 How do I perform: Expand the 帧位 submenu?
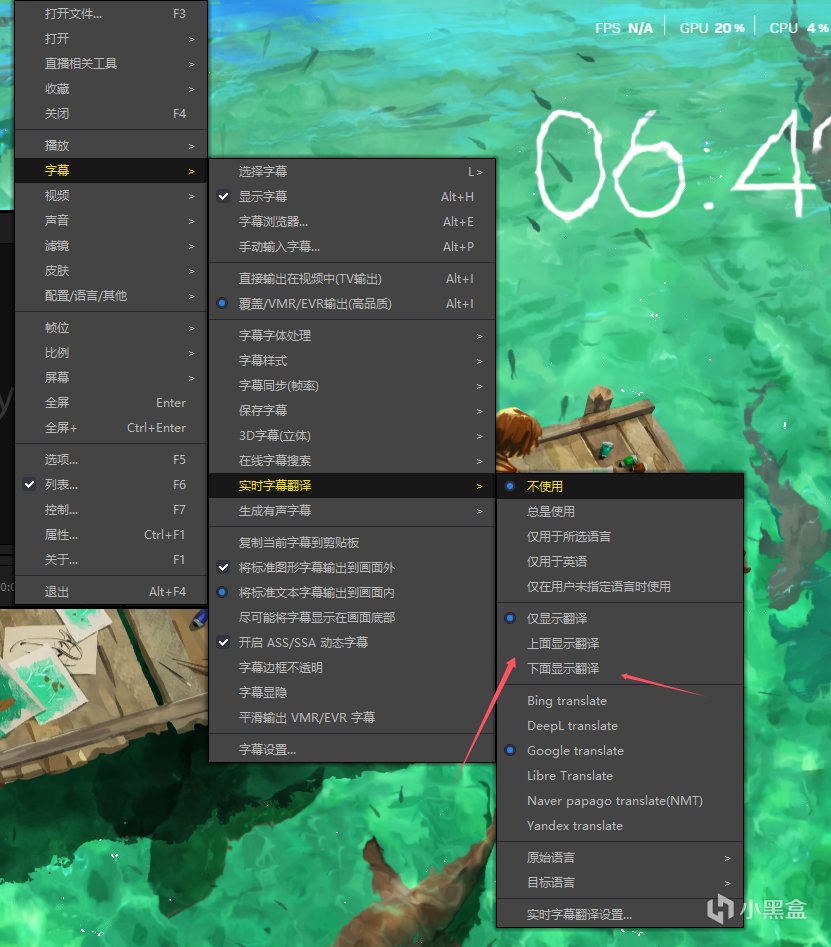coord(111,327)
